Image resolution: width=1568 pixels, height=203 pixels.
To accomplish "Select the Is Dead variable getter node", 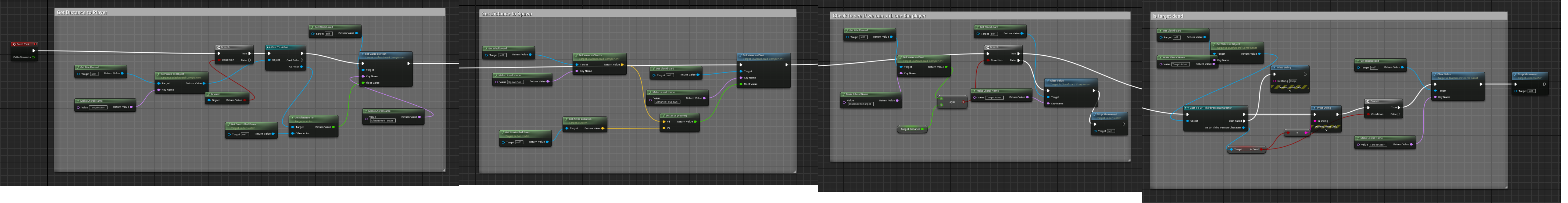I will pos(1246,149).
